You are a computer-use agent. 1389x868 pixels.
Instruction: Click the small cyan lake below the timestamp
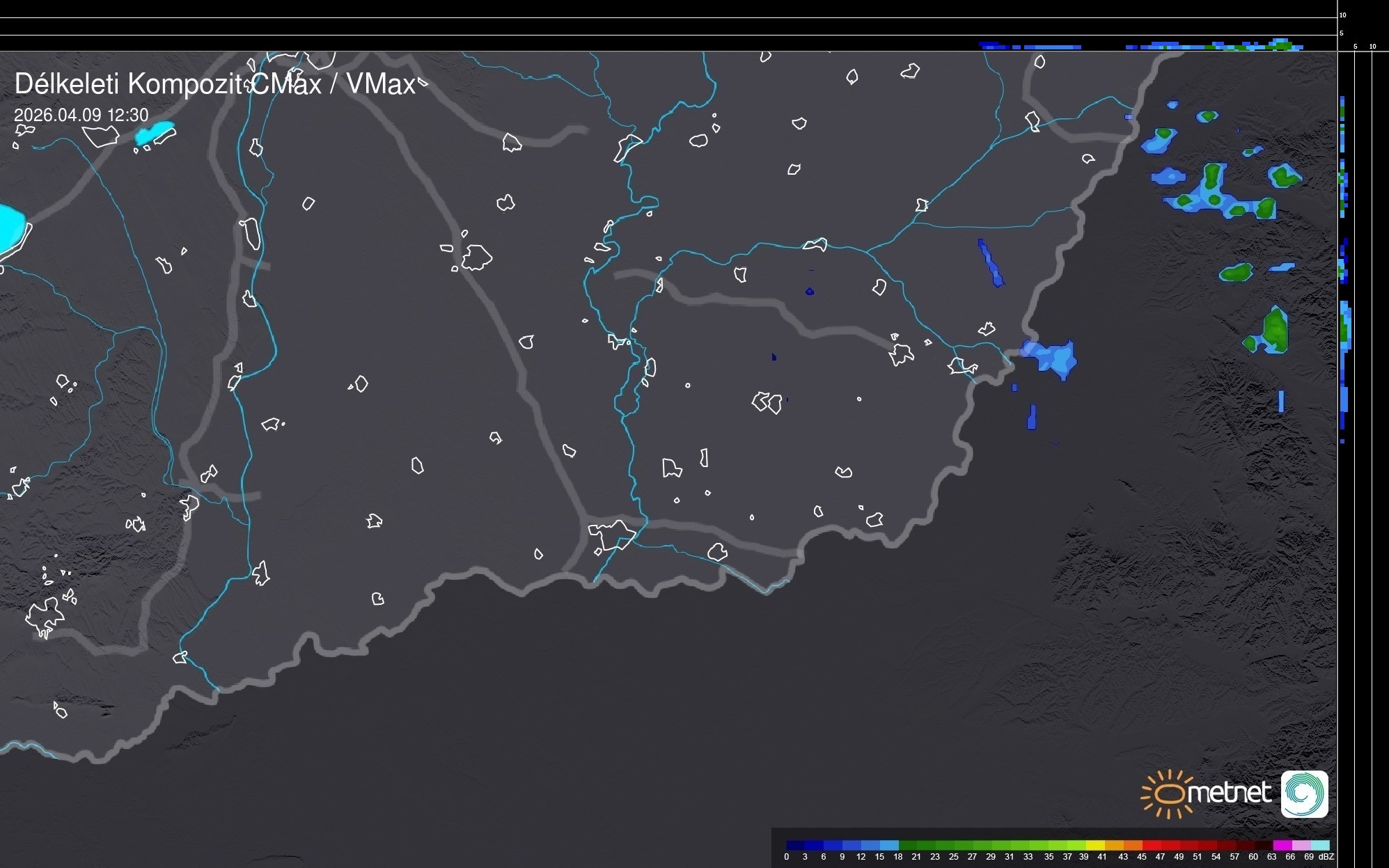click(x=154, y=132)
